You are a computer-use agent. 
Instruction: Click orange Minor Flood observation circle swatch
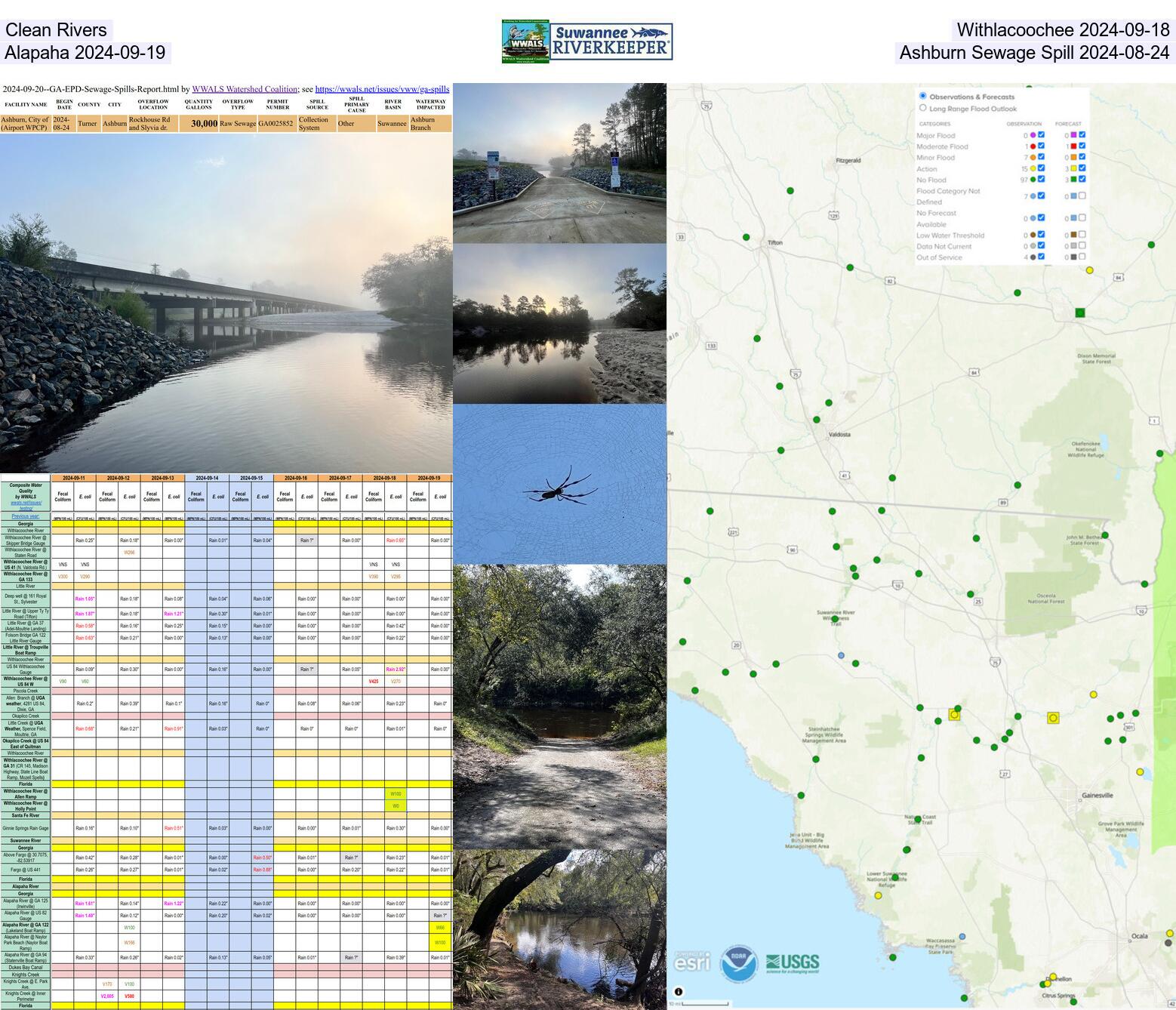pyautogui.click(x=1033, y=157)
